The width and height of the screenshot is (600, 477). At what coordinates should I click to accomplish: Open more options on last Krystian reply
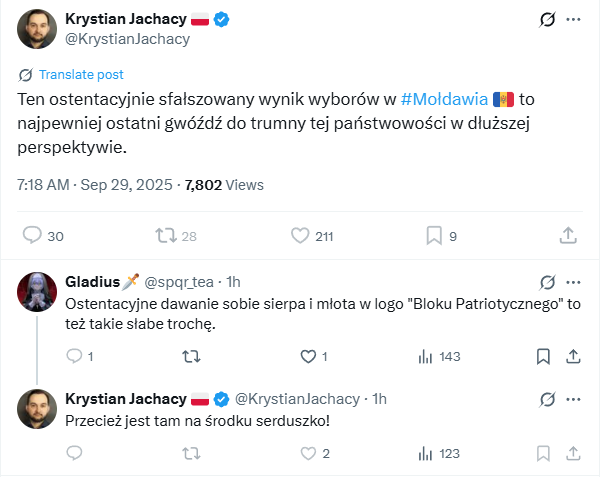tap(573, 400)
